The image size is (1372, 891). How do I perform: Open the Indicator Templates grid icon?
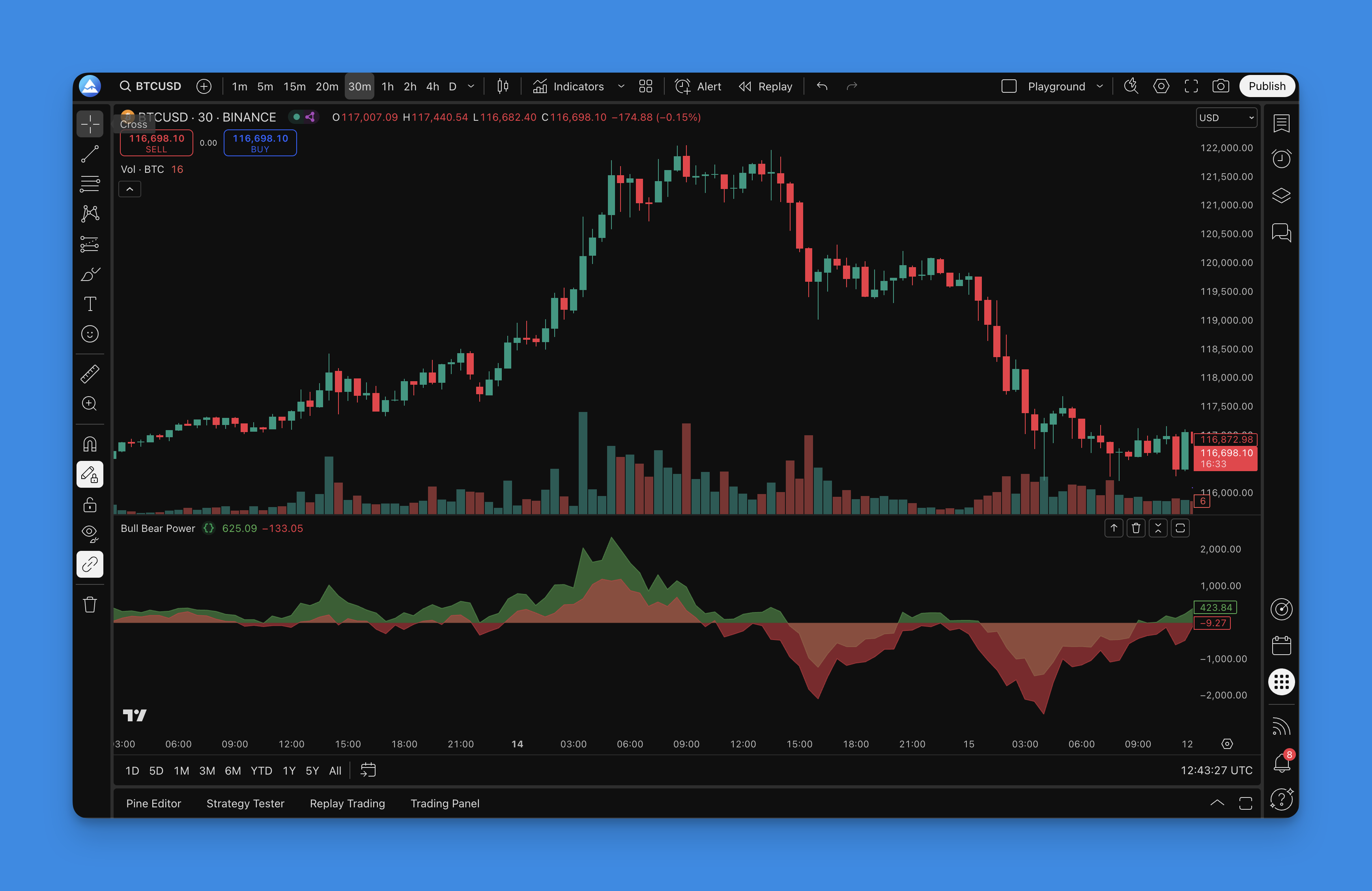click(646, 86)
